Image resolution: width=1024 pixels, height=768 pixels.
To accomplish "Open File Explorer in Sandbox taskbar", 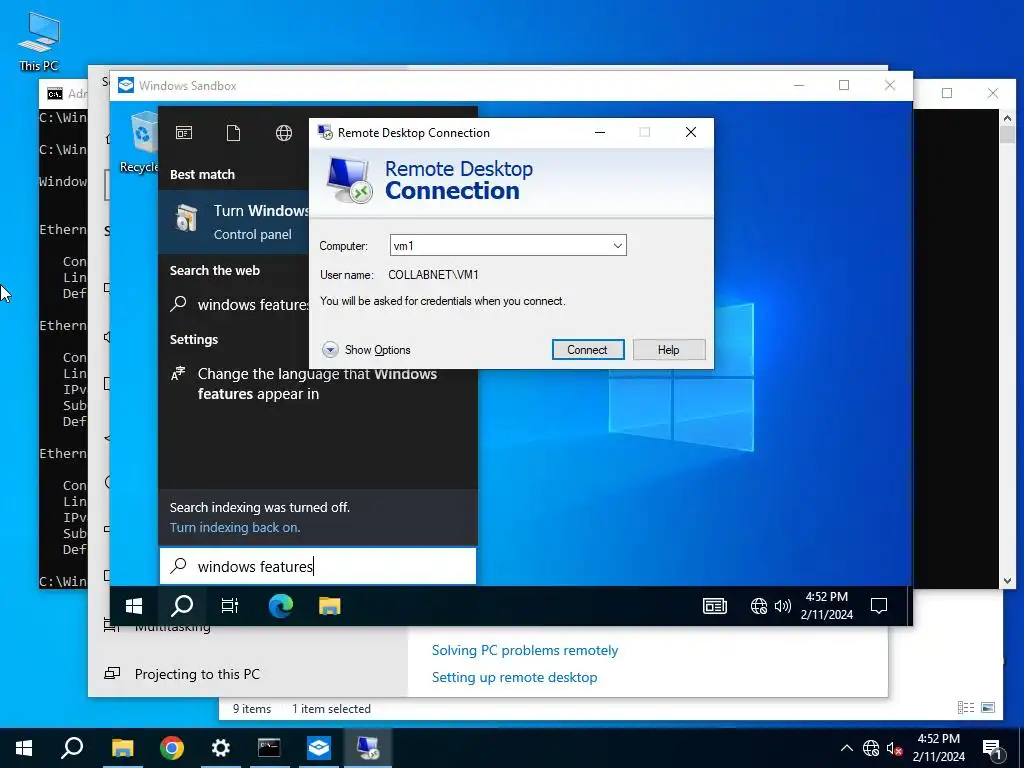I will [x=330, y=606].
